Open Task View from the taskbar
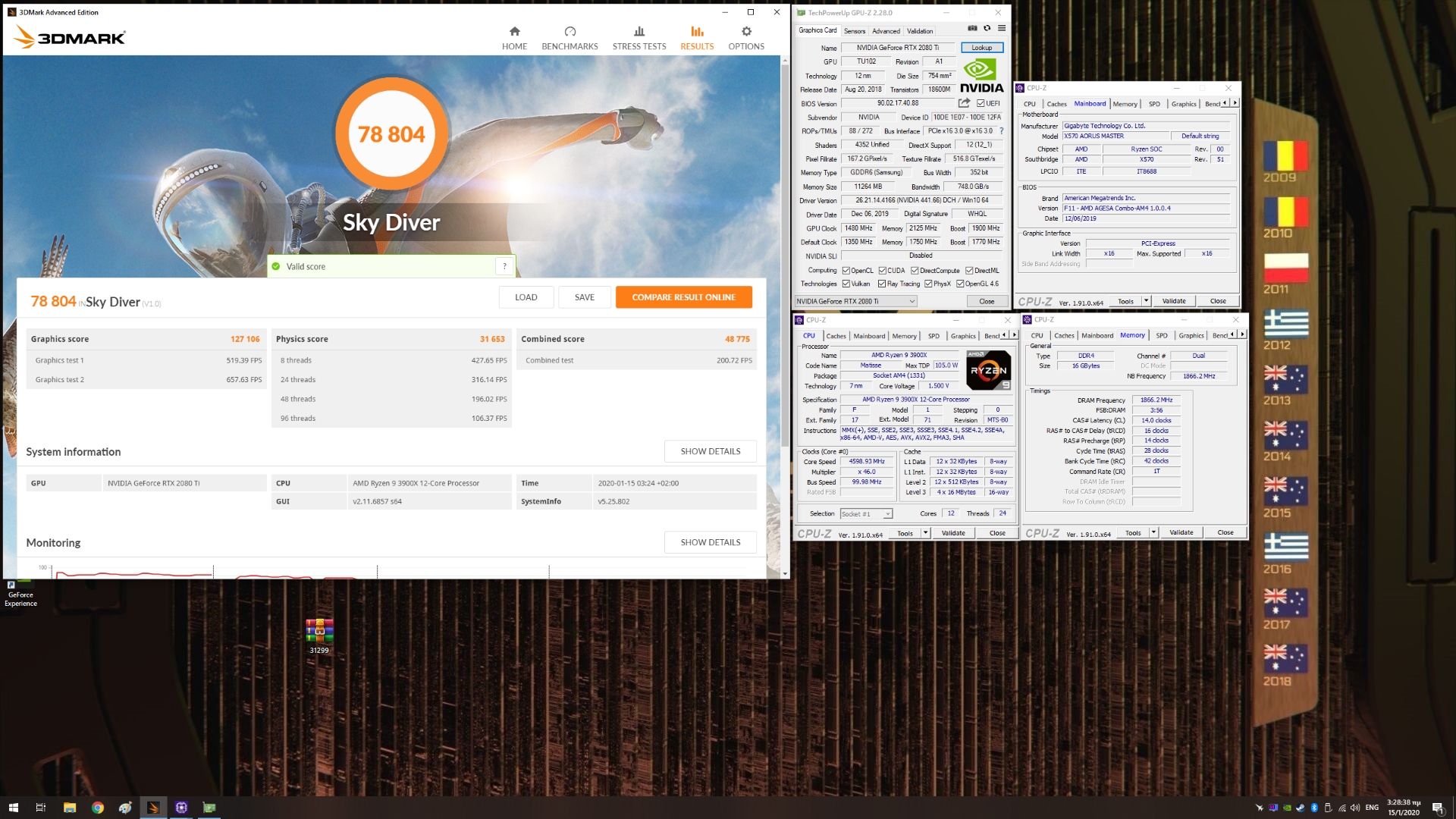Viewport: 1456px width, 819px height. tap(41, 808)
